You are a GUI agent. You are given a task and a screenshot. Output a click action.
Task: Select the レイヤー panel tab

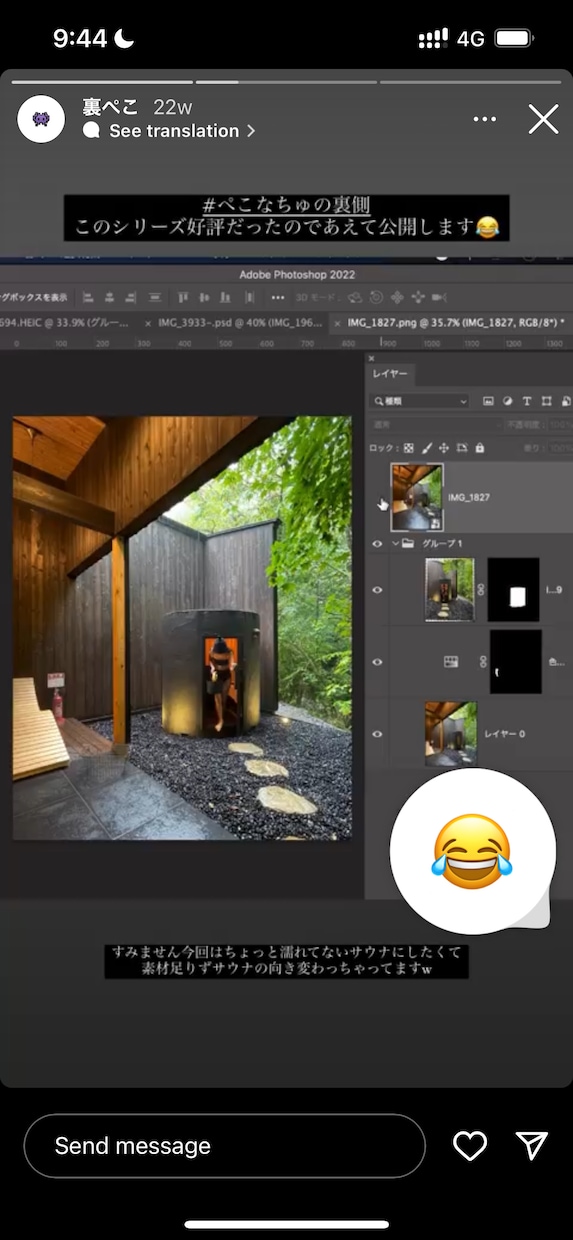(x=390, y=374)
